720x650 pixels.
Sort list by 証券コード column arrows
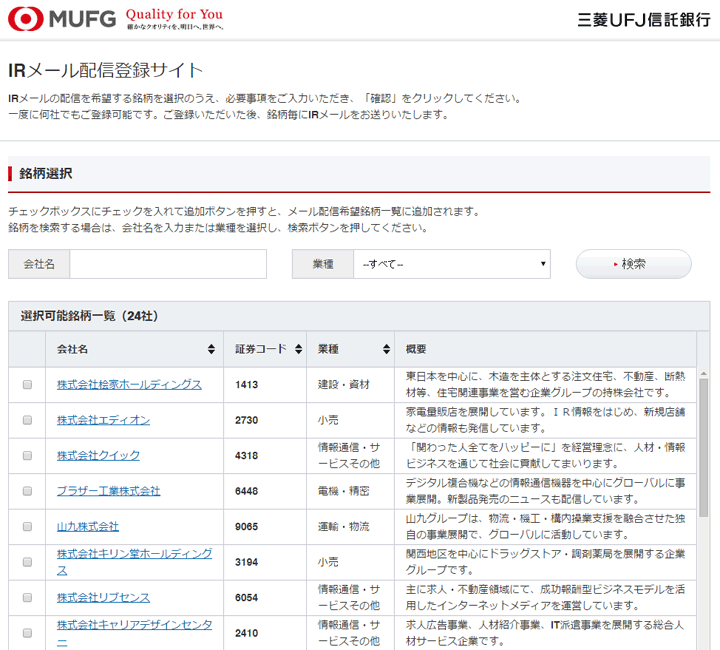click(x=298, y=349)
